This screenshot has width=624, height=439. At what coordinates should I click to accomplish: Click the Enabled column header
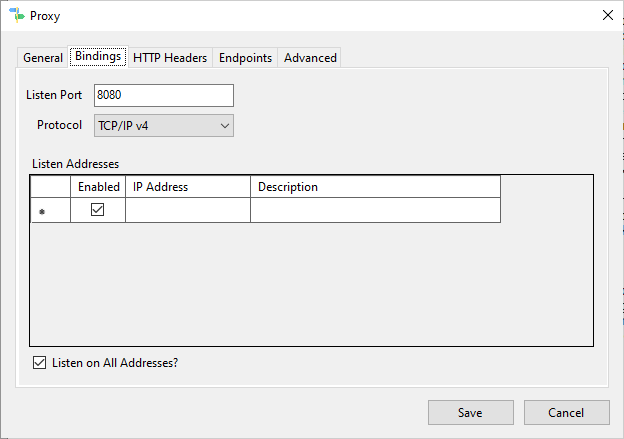[x=98, y=187]
